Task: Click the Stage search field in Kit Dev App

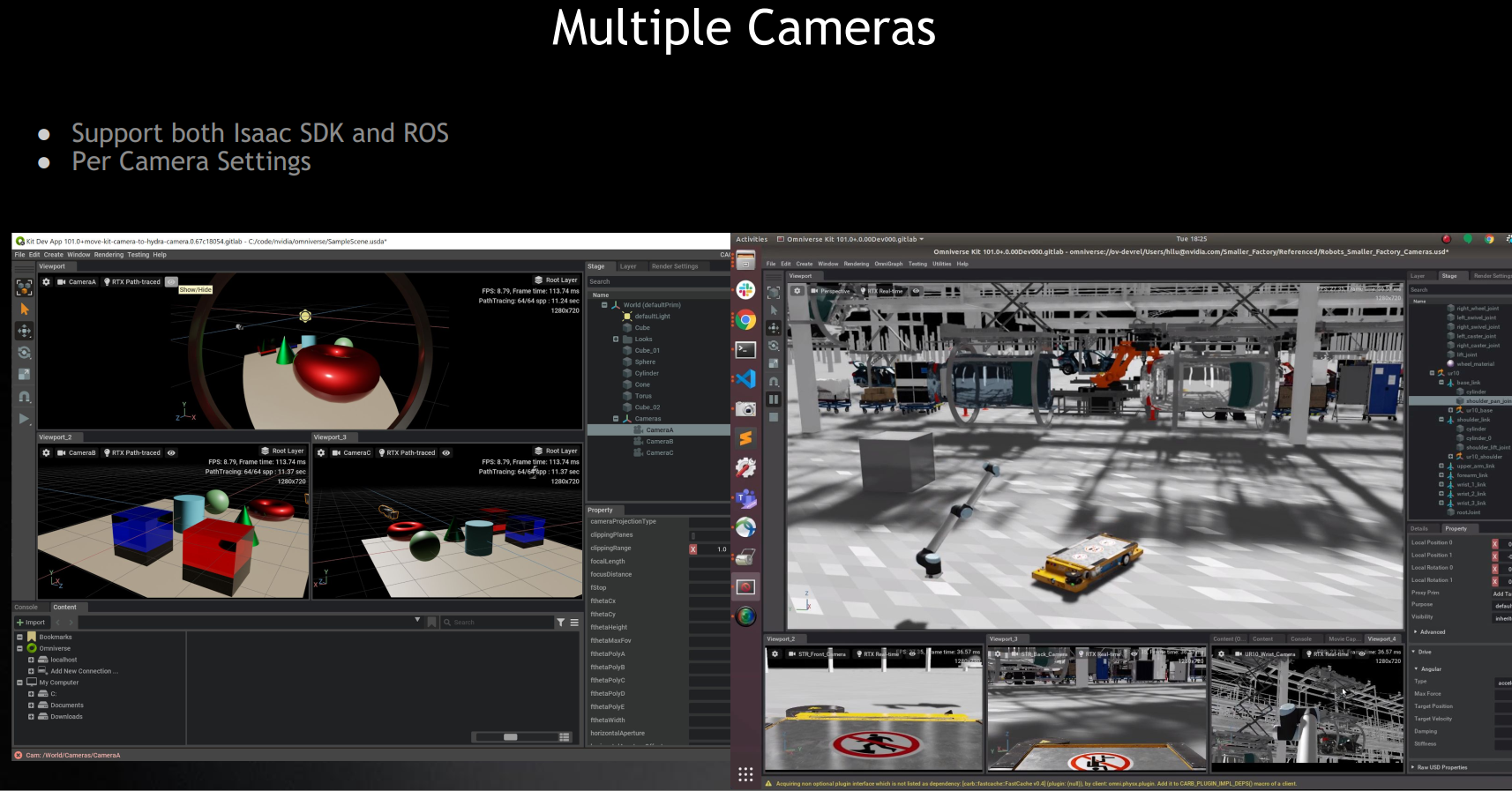Action: (x=658, y=282)
